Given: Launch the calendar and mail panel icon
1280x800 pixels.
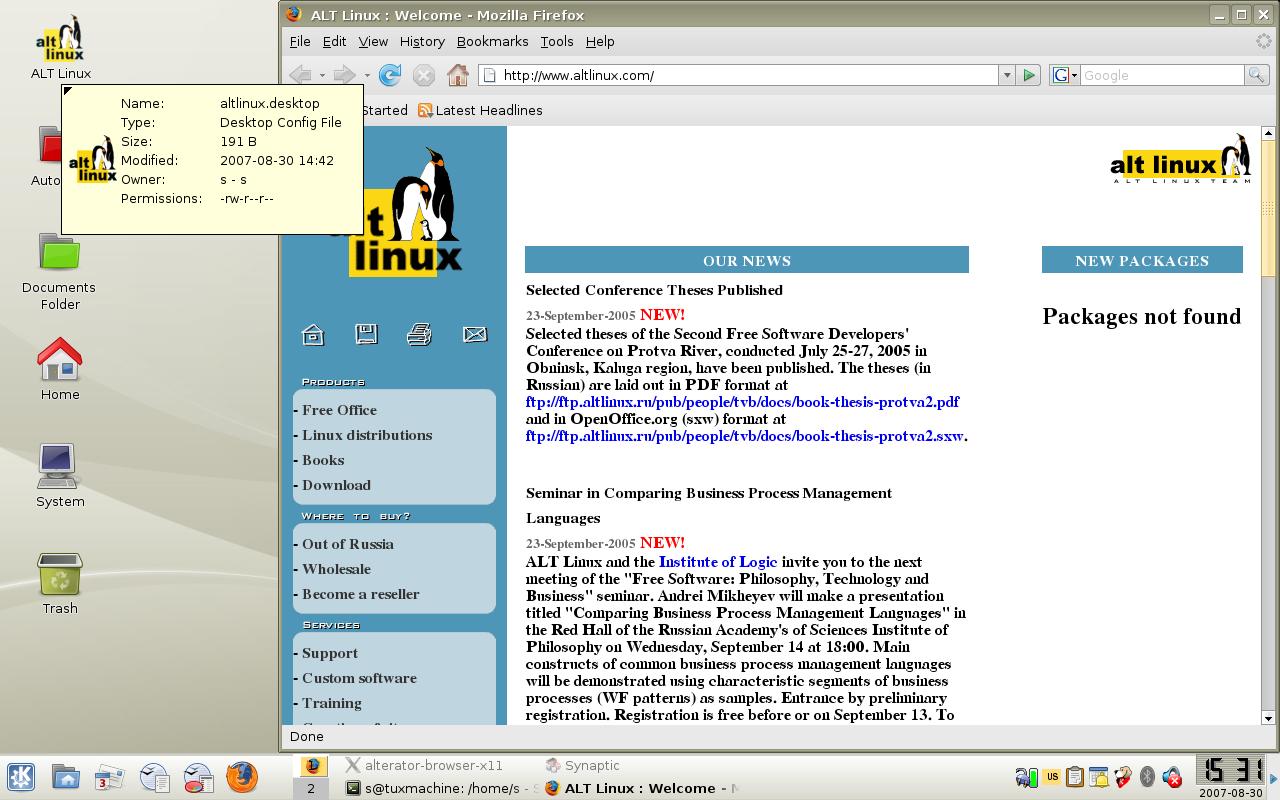Looking at the screenshot, I should (x=110, y=777).
